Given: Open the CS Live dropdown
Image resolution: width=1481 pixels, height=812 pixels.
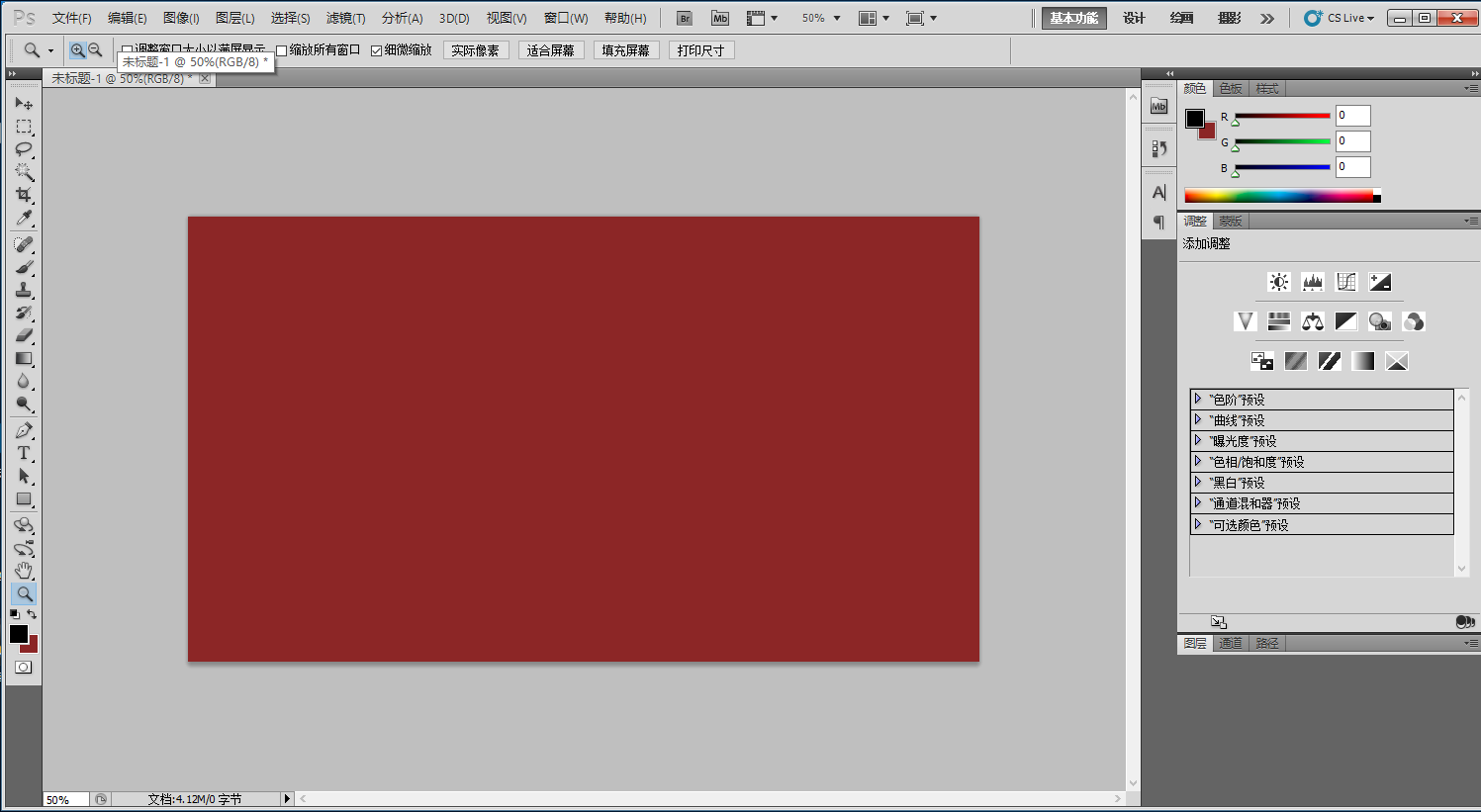Looking at the screenshot, I should 1340,18.
